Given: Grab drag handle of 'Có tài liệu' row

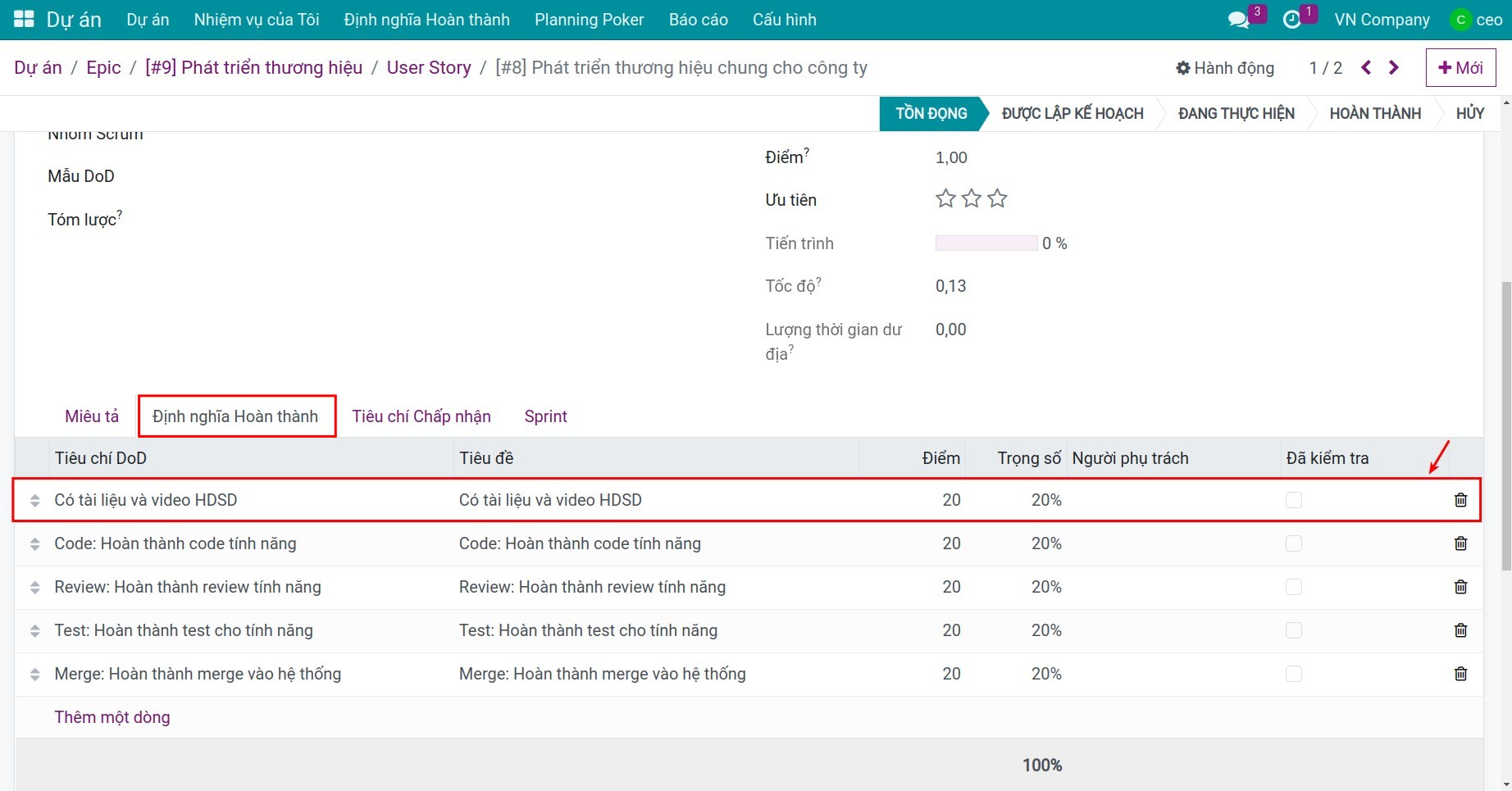Looking at the screenshot, I should point(34,500).
